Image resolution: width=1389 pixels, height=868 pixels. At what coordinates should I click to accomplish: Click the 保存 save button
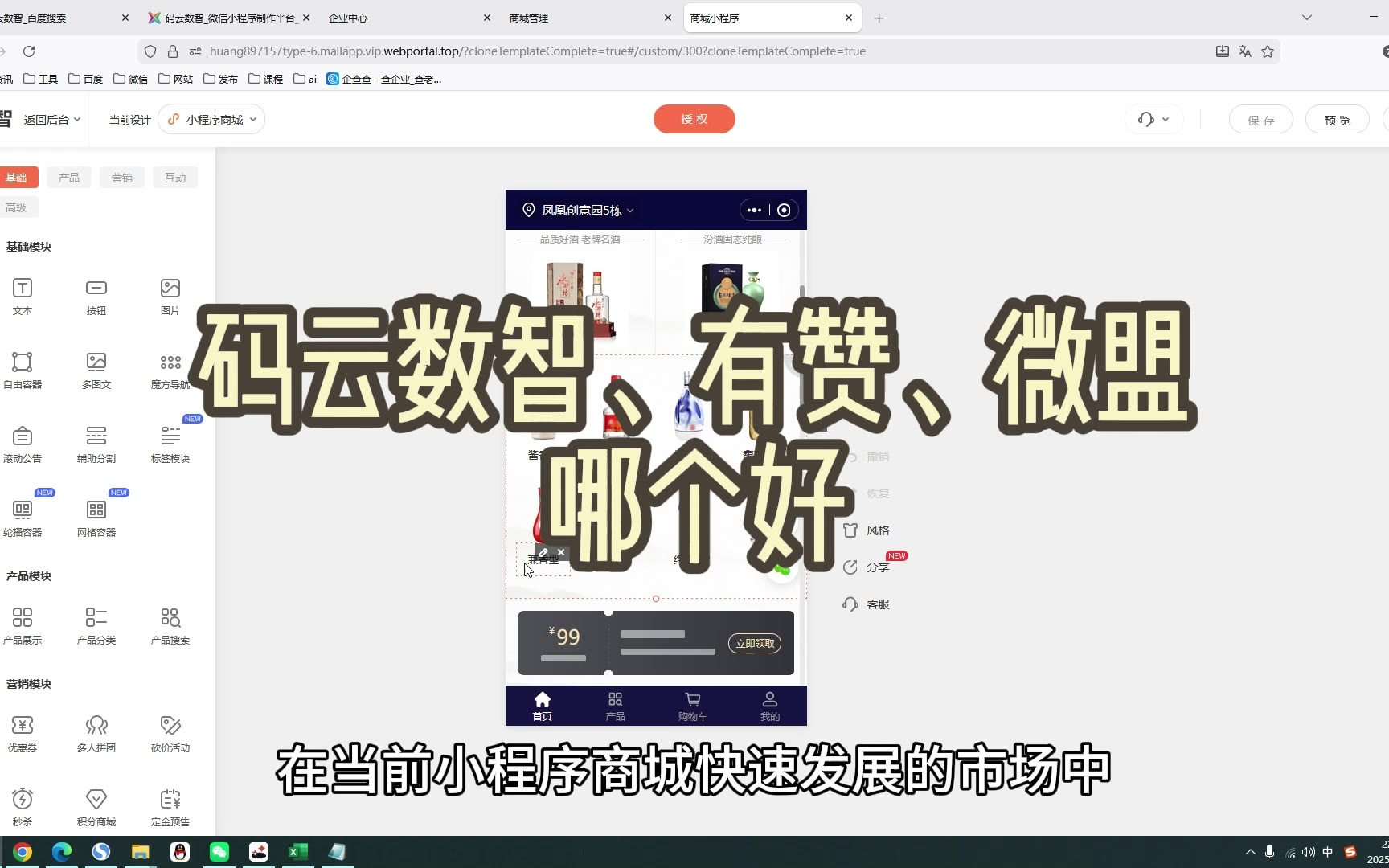(1261, 120)
